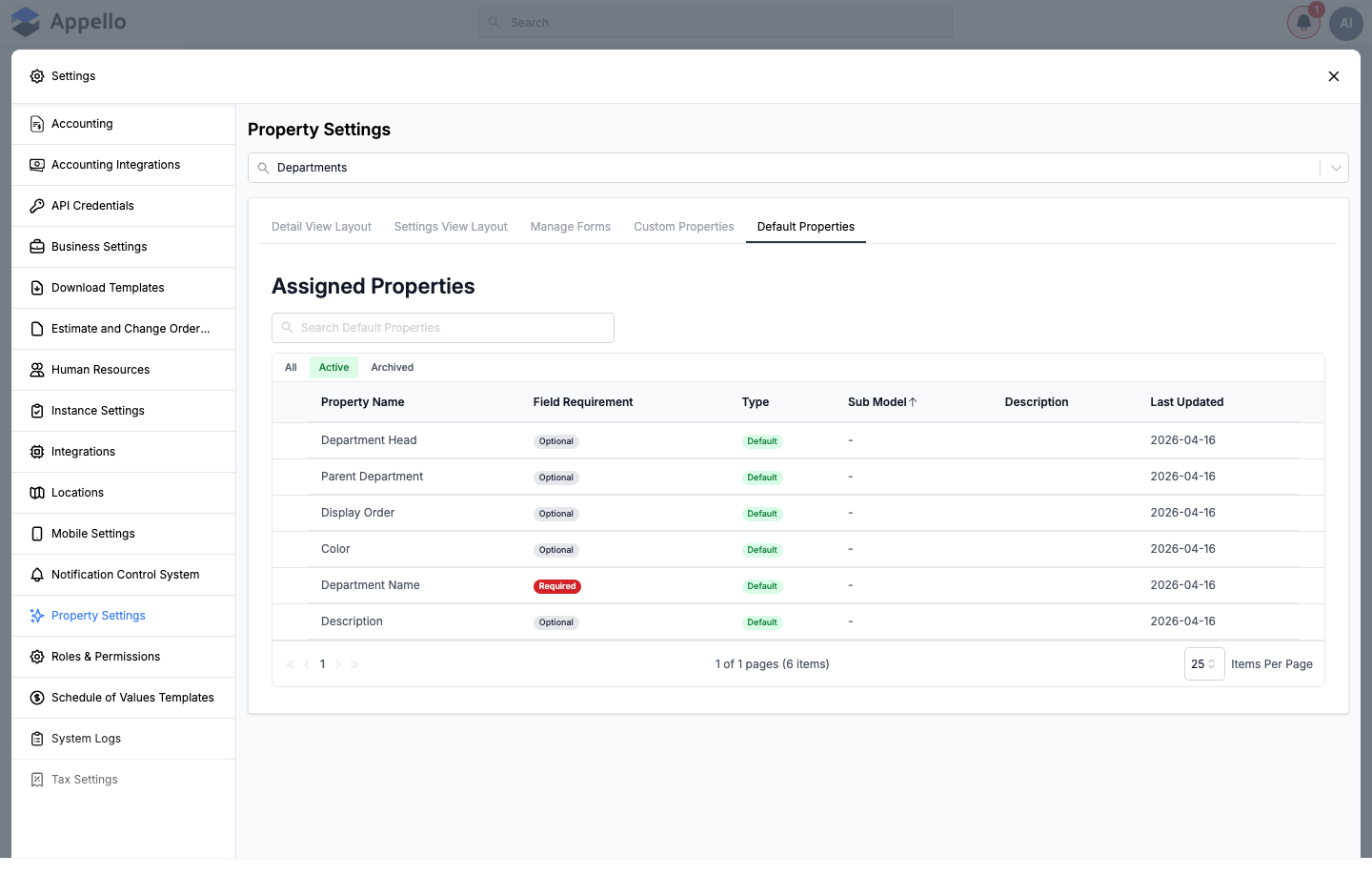The width and height of the screenshot is (1372, 875).
Task: Click the Integrations chip icon
Action: 37,452
